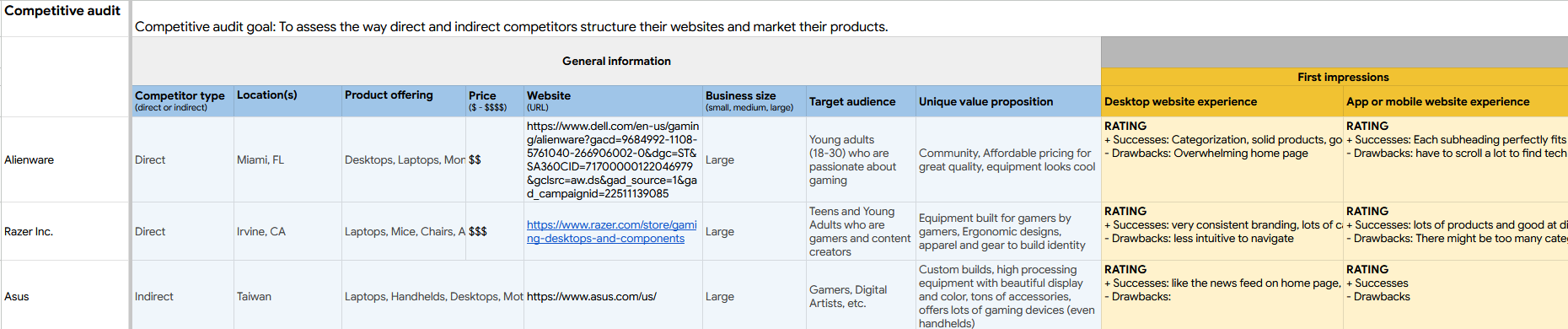The height and width of the screenshot is (329, 1568).
Task: Select the 'Indirect' competitor type cell
Action: pyautogui.click(x=183, y=296)
